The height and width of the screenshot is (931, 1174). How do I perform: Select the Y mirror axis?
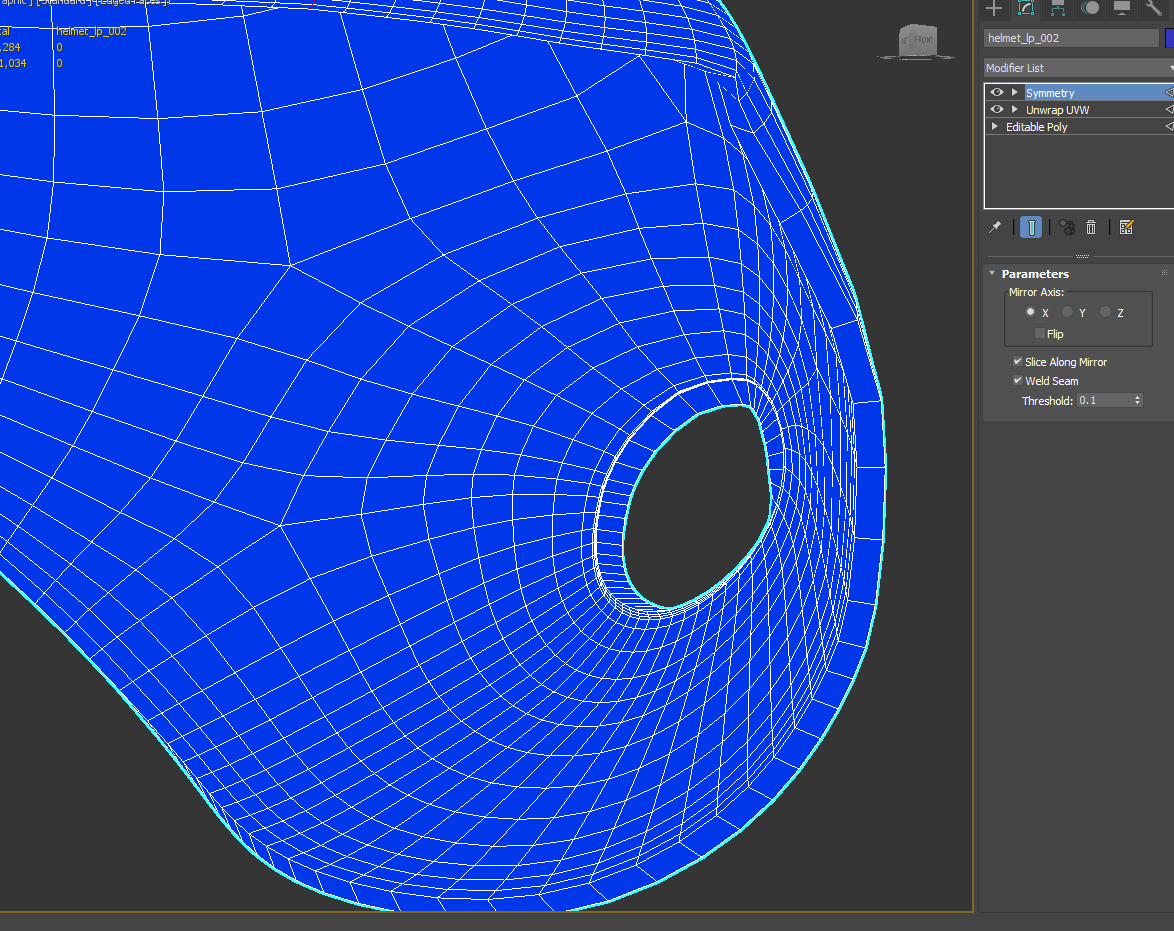click(x=1068, y=313)
